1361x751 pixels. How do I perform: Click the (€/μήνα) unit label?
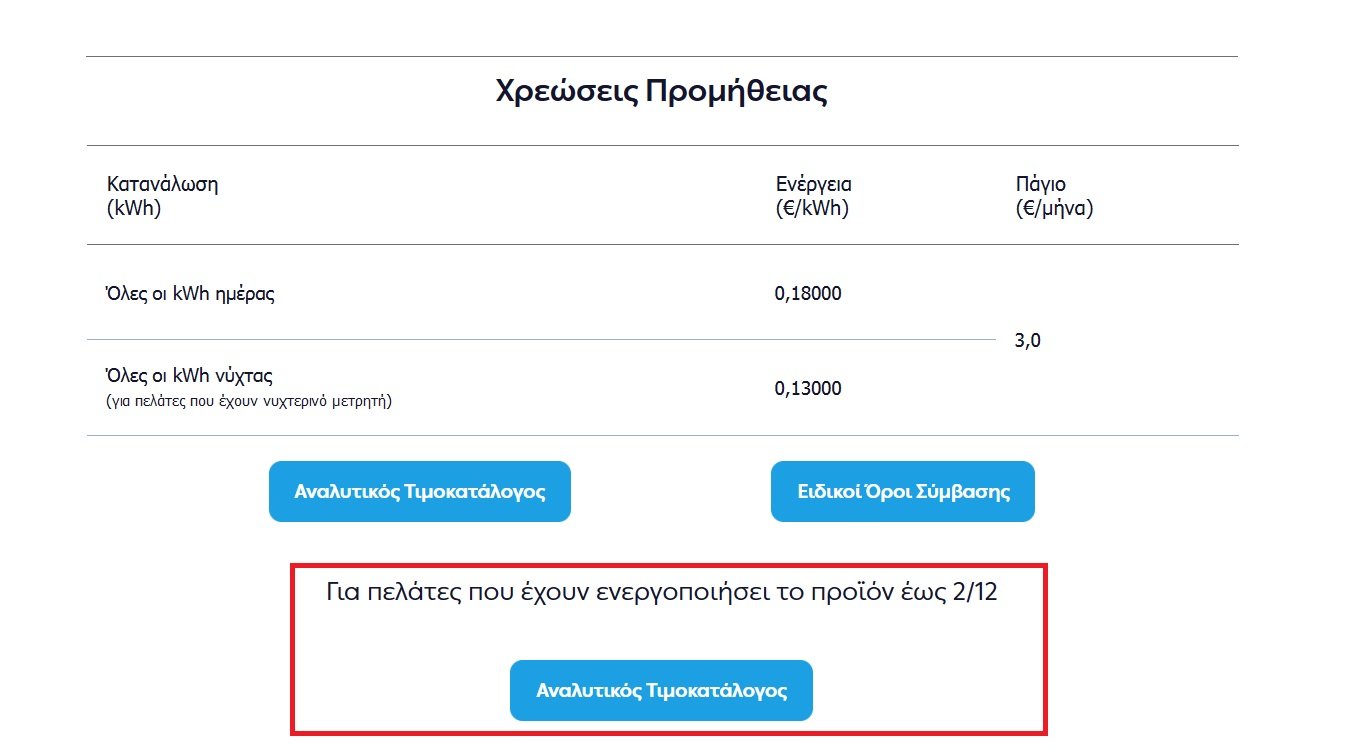[1054, 210]
